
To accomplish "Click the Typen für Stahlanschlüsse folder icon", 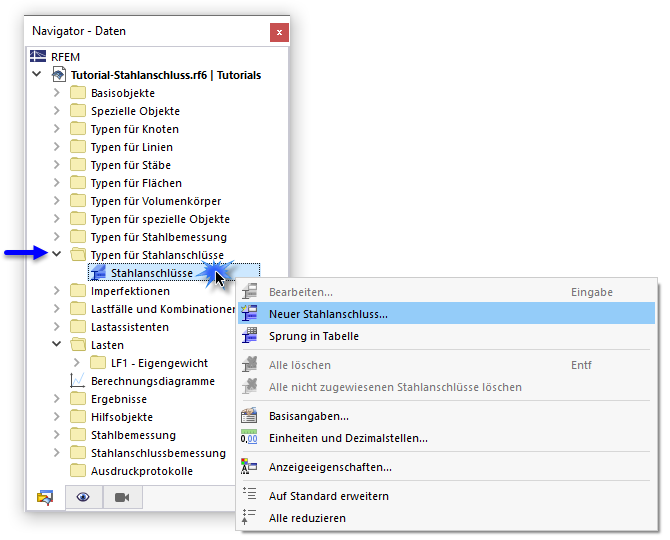I will pyautogui.click(x=77, y=255).
